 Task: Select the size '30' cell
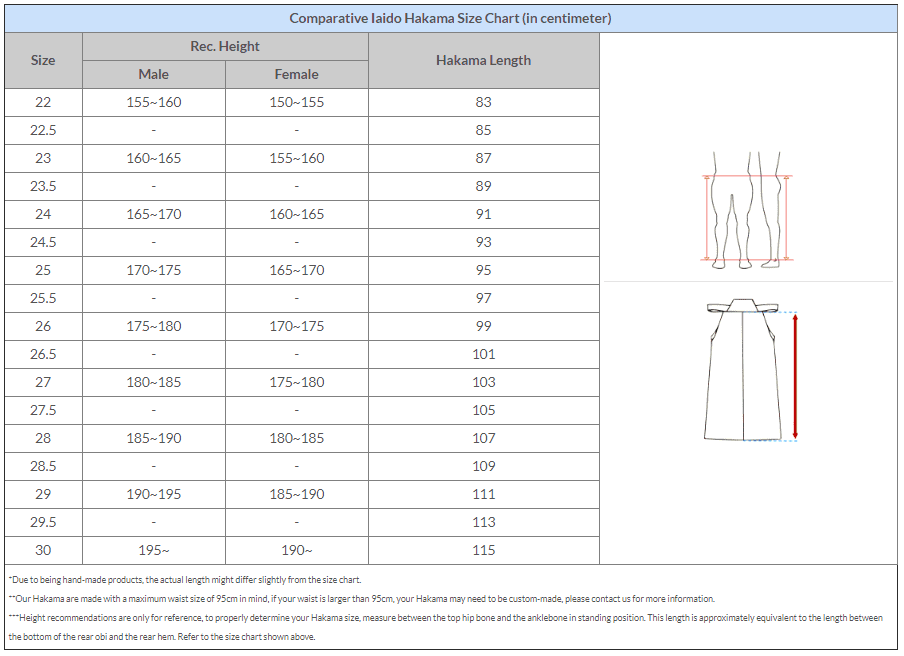tap(43, 551)
